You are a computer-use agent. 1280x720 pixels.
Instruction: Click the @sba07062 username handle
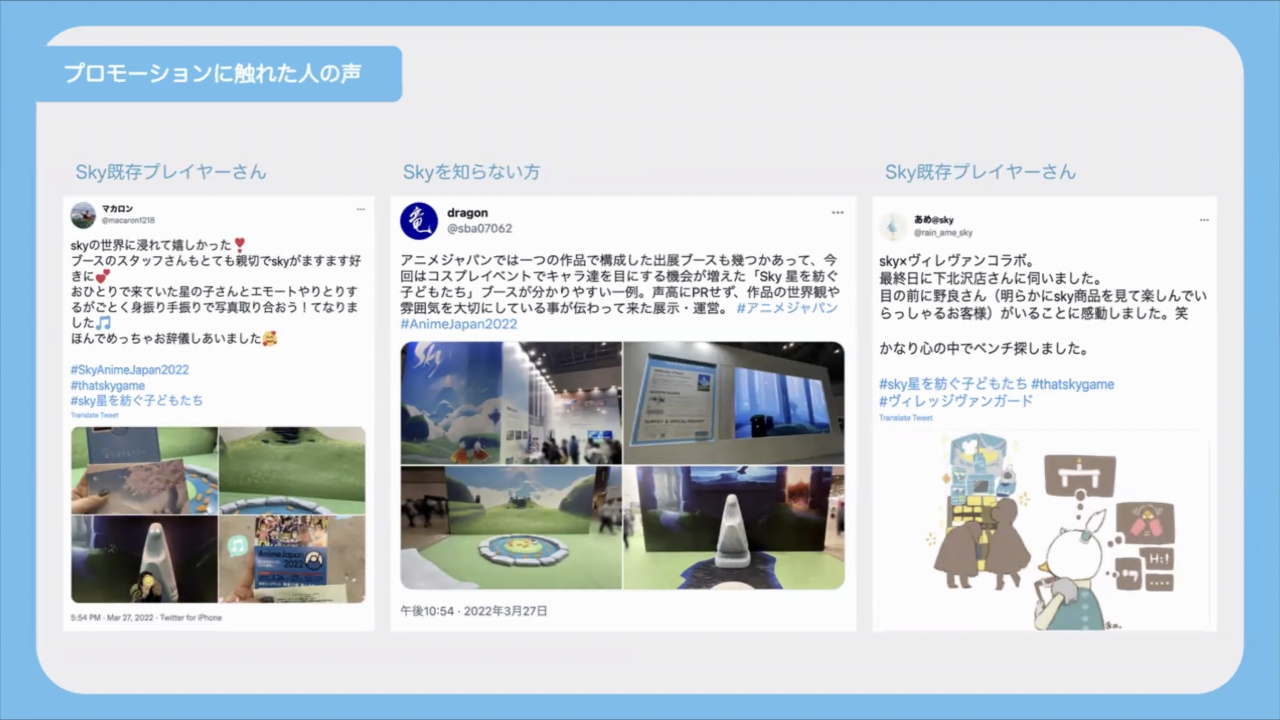point(479,229)
